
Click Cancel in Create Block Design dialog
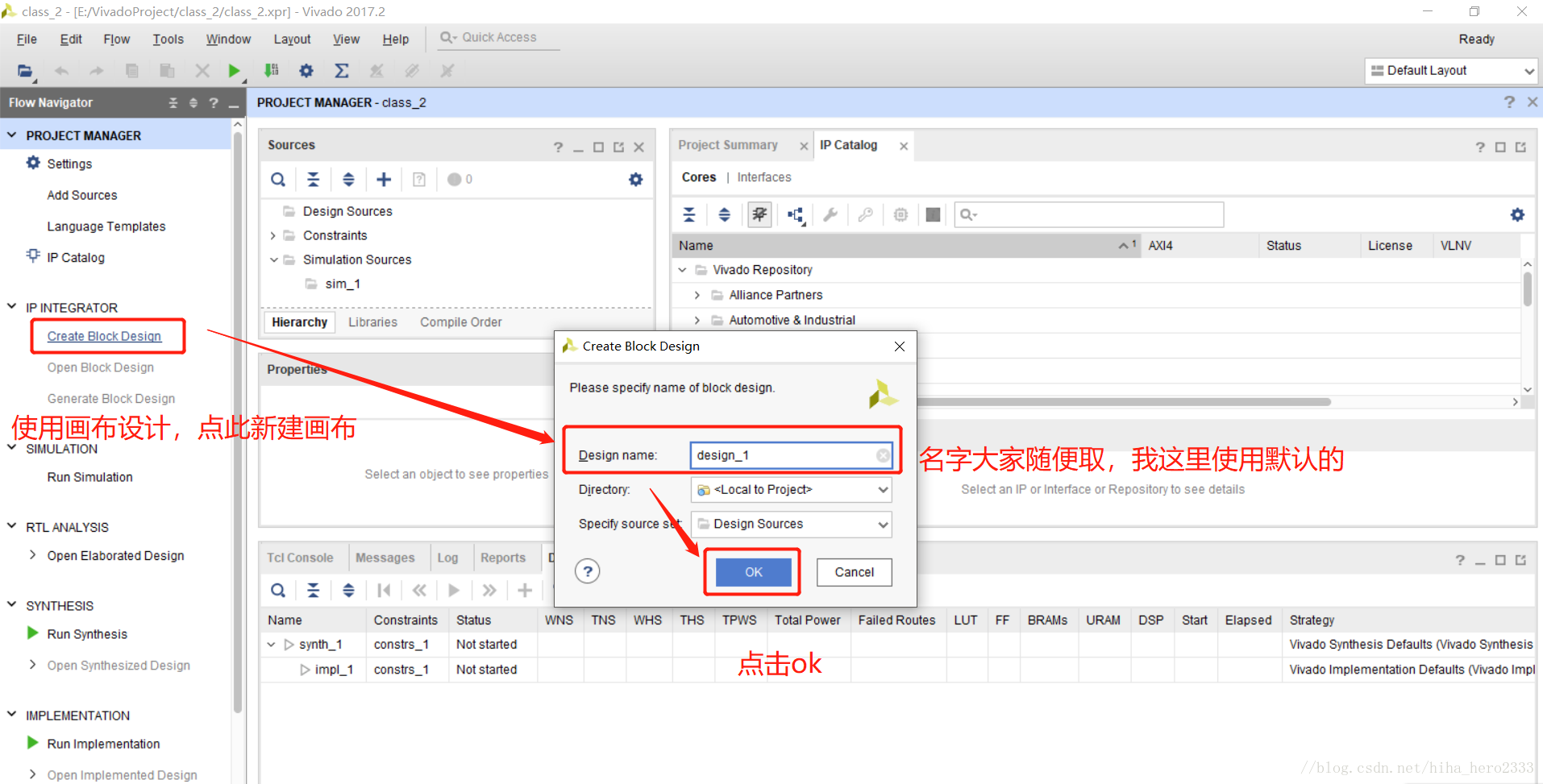(x=854, y=572)
